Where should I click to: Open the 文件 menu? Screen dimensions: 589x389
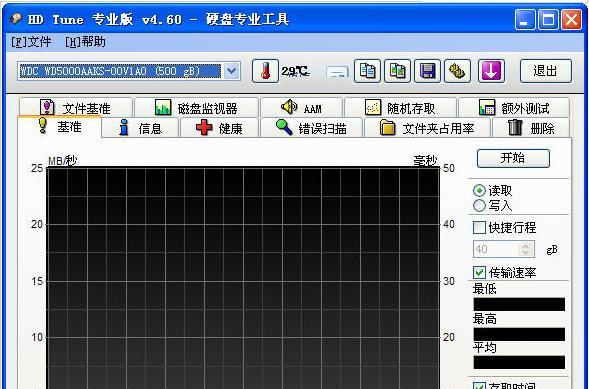31,42
